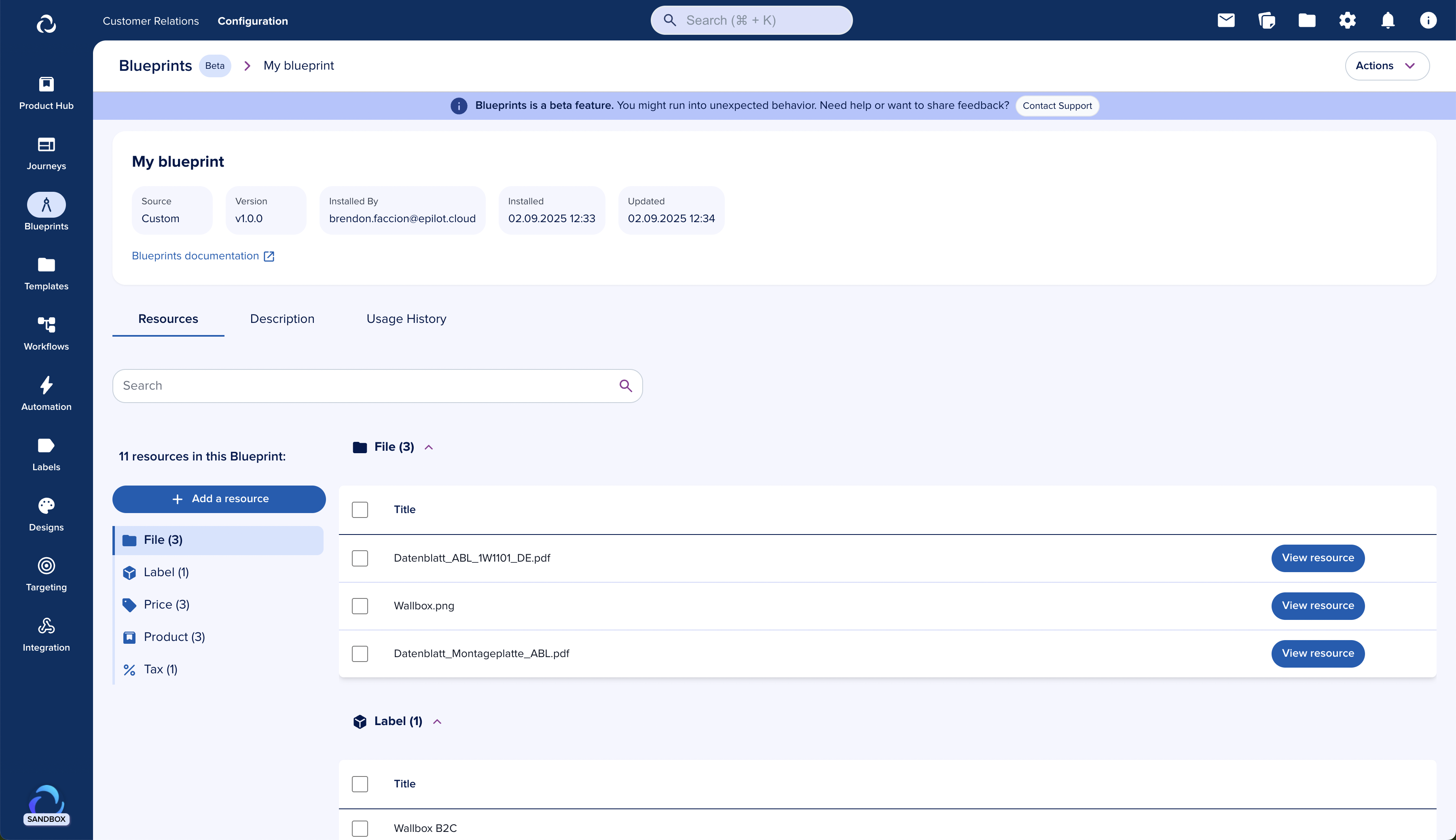Open the Actions dropdown
Image resolution: width=1456 pixels, height=840 pixels.
tap(1387, 66)
